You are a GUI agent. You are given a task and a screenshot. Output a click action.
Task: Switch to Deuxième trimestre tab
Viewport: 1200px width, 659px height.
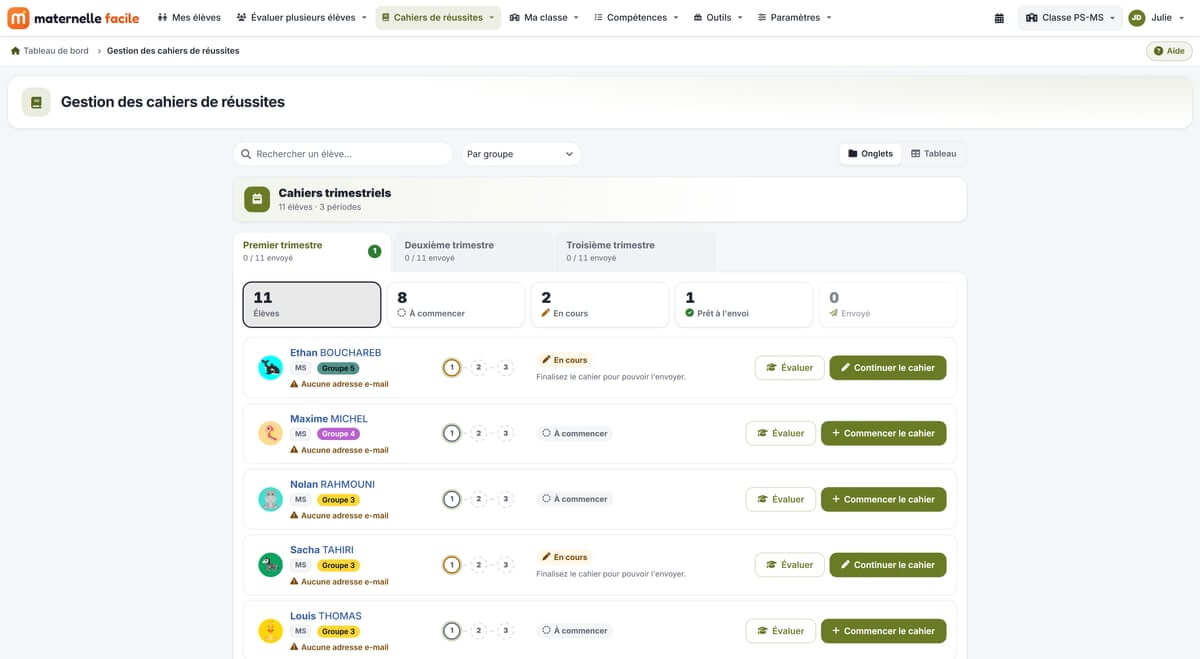tap(473, 252)
